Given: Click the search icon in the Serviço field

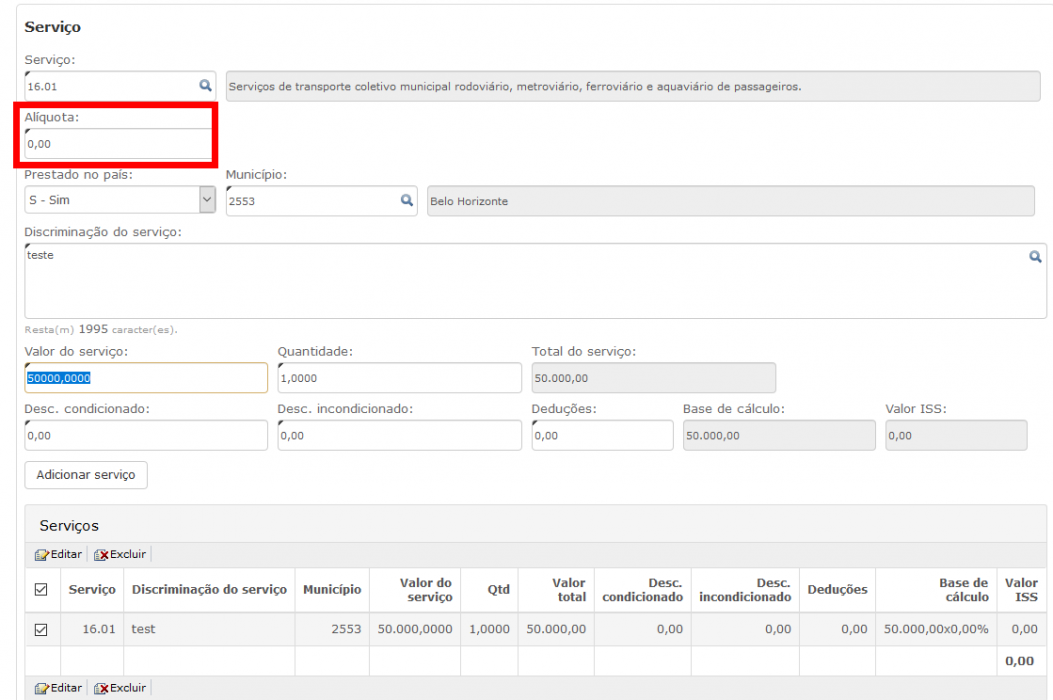Looking at the screenshot, I should 205,85.
